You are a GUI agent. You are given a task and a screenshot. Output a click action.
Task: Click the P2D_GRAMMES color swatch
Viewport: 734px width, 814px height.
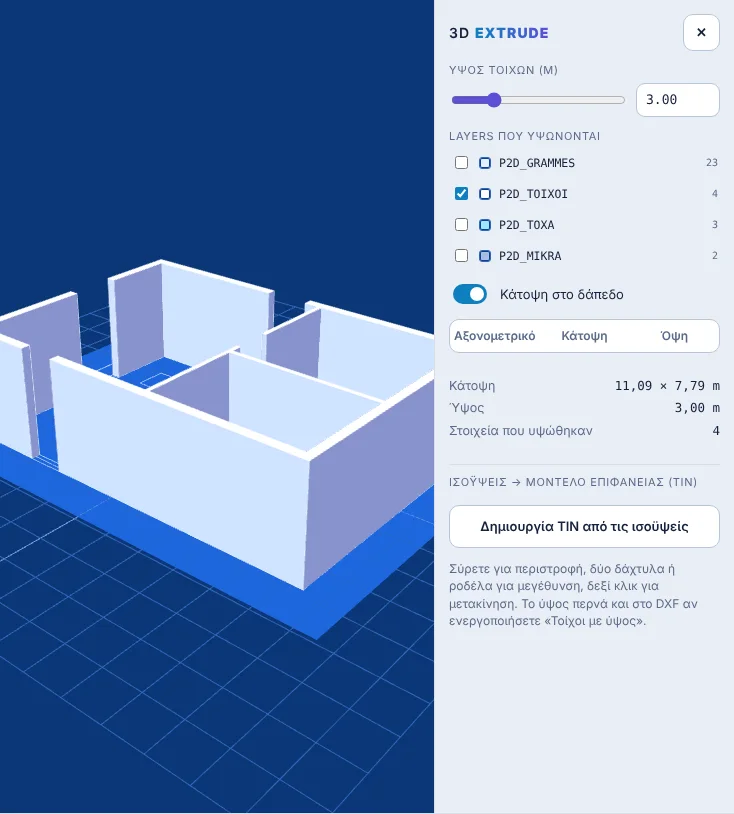[484, 163]
